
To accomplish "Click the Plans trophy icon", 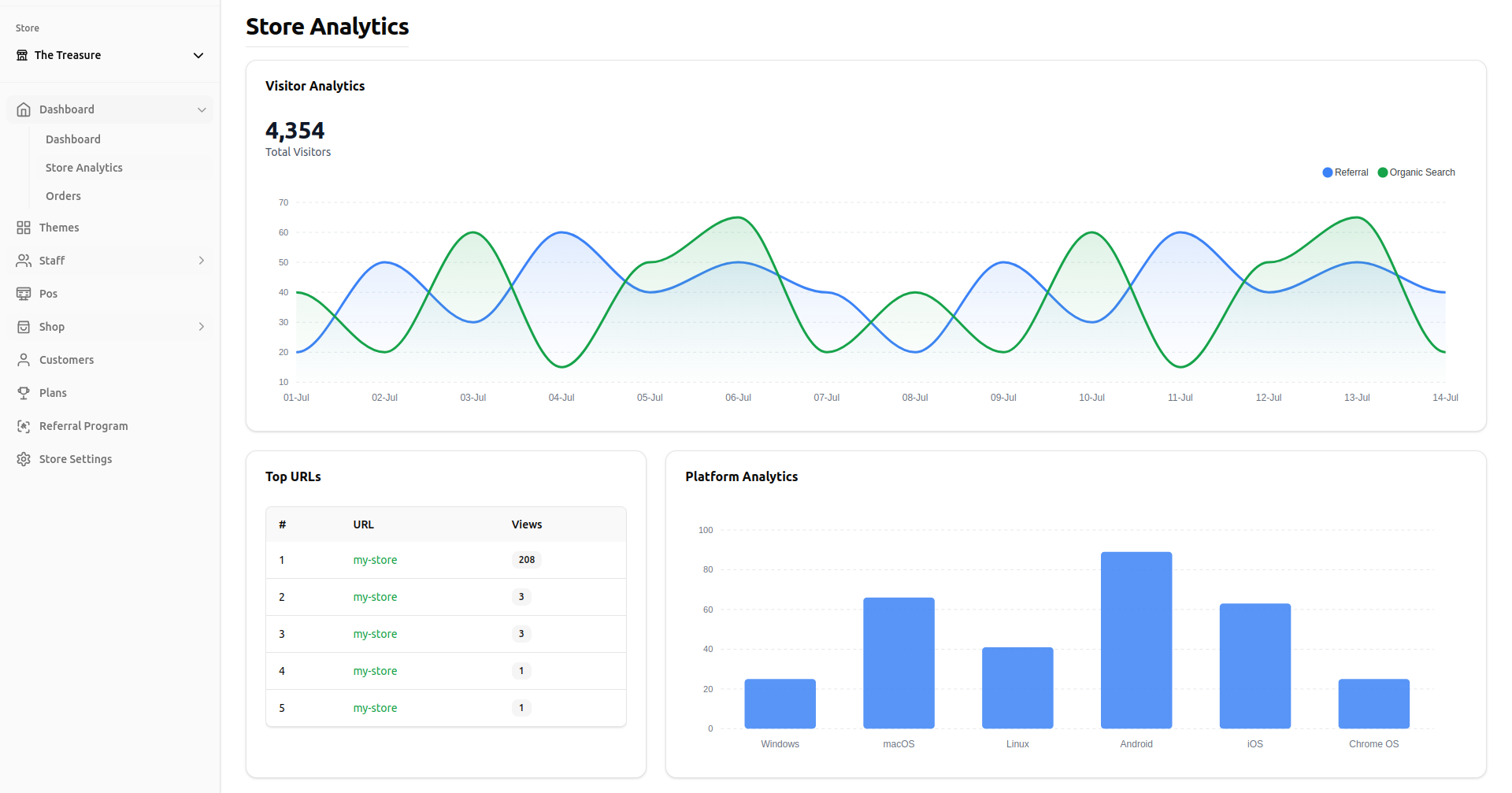I will pos(24,393).
